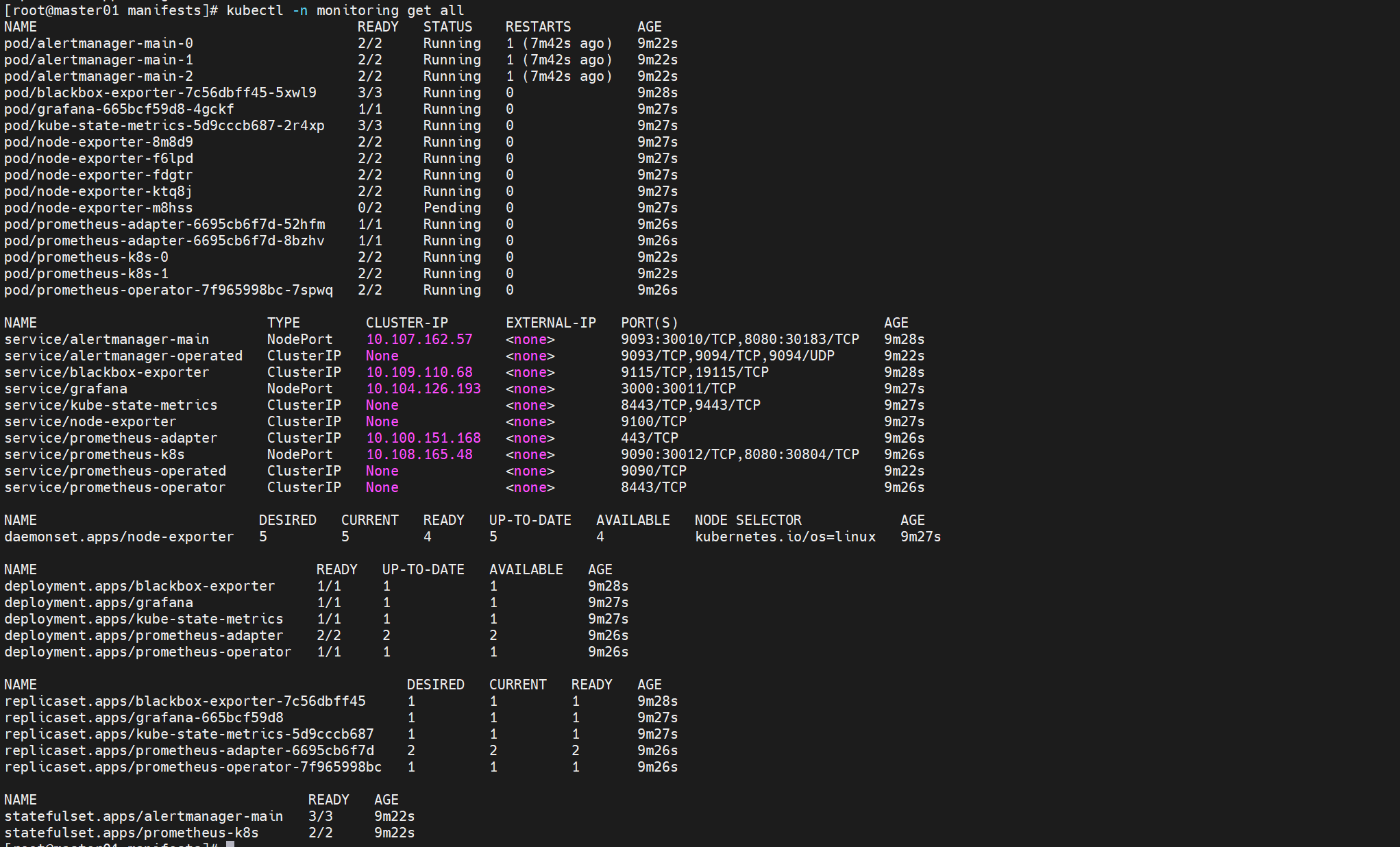Click cluster IP 10.107.162.57
1400x847 pixels.
coord(419,339)
